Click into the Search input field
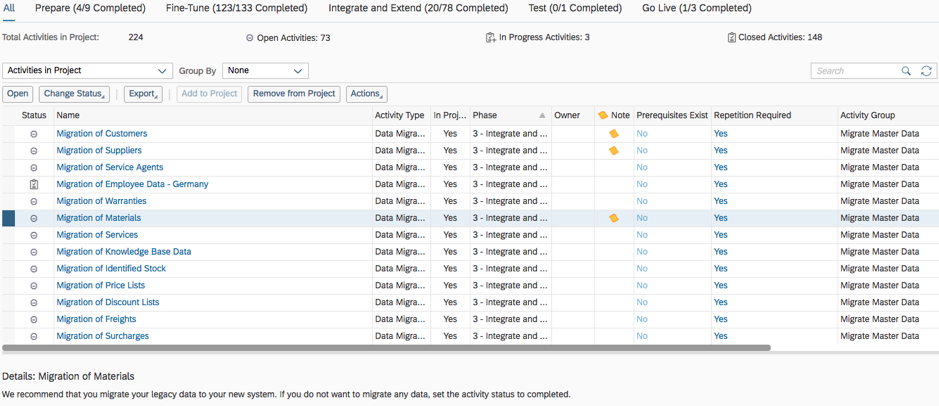This screenshot has width=939, height=406. [x=856, y=71]
